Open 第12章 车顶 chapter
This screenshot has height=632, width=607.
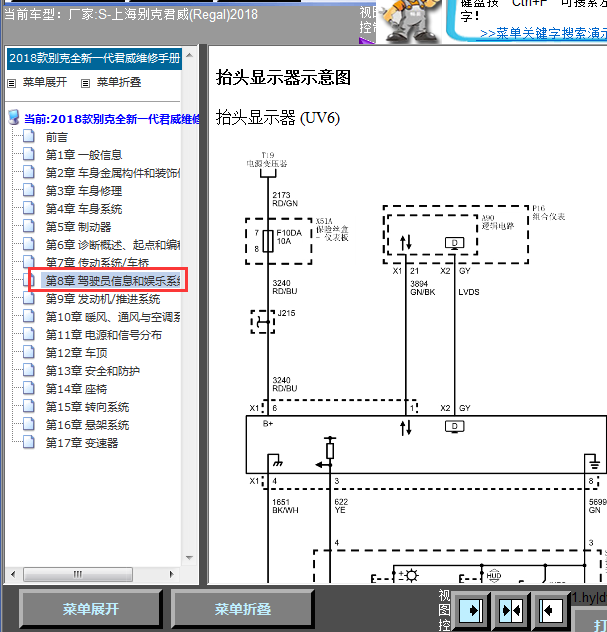click(x=77, y=353)
